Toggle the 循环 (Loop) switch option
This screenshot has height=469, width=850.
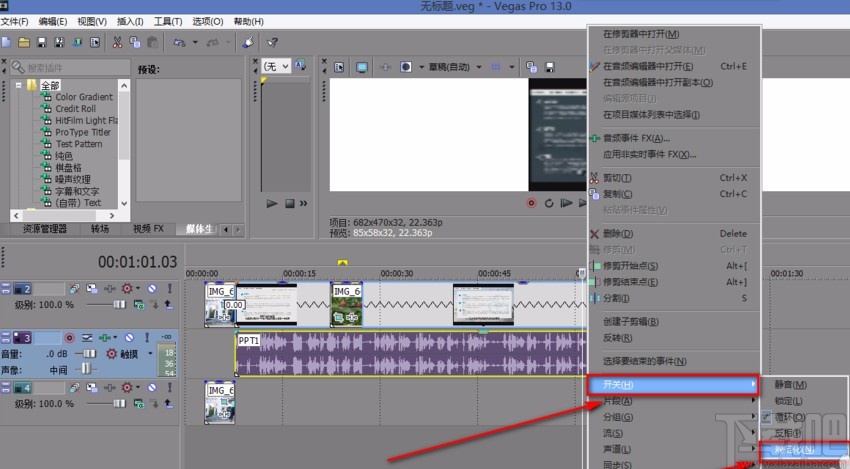[x=790, y=416]
